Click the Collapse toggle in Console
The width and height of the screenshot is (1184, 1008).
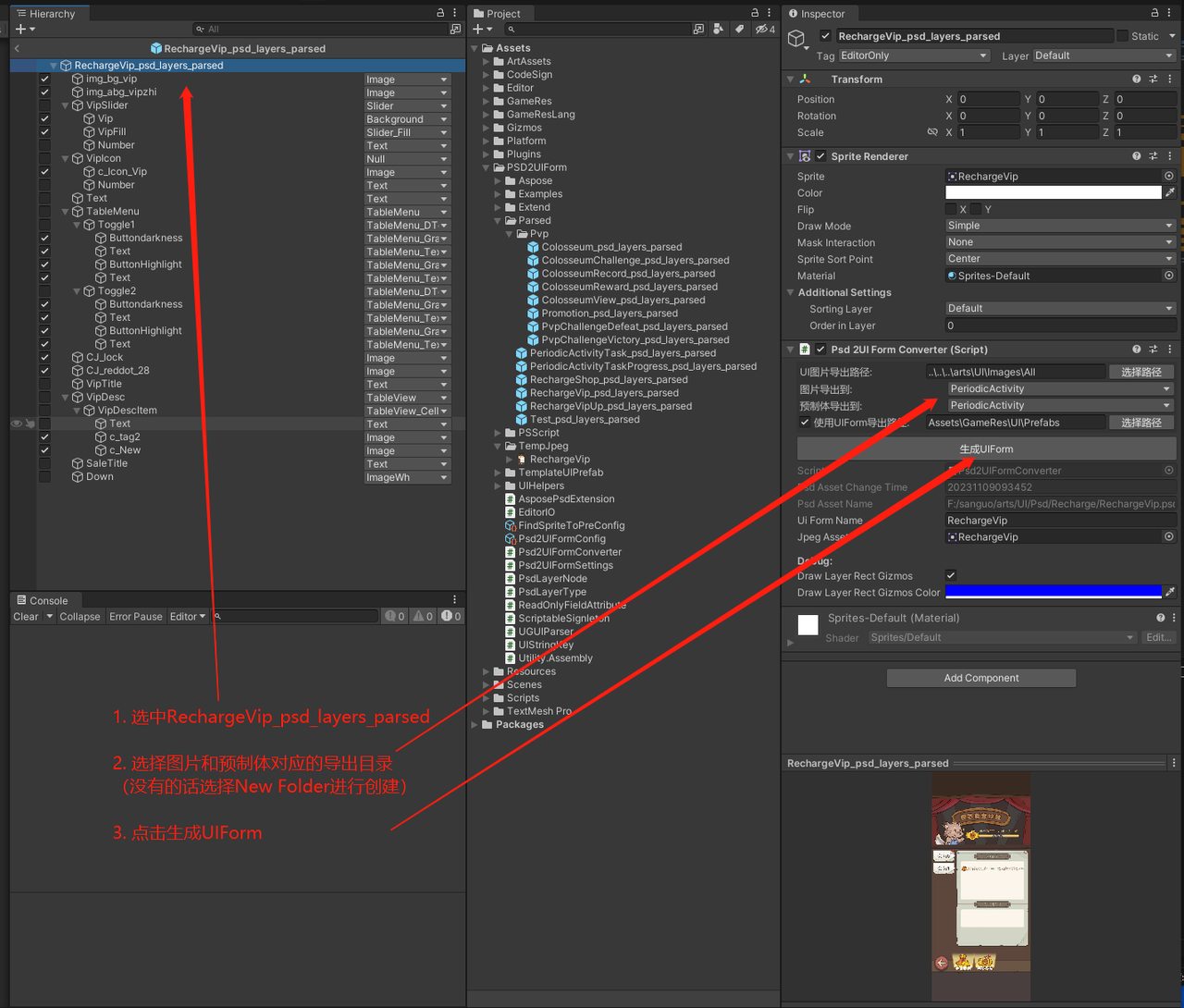tap(80, 617)
